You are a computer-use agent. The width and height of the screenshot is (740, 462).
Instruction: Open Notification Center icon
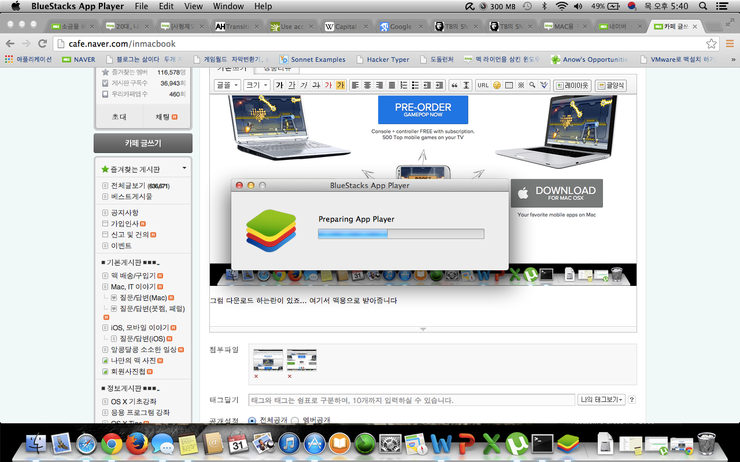pos(722,6)
